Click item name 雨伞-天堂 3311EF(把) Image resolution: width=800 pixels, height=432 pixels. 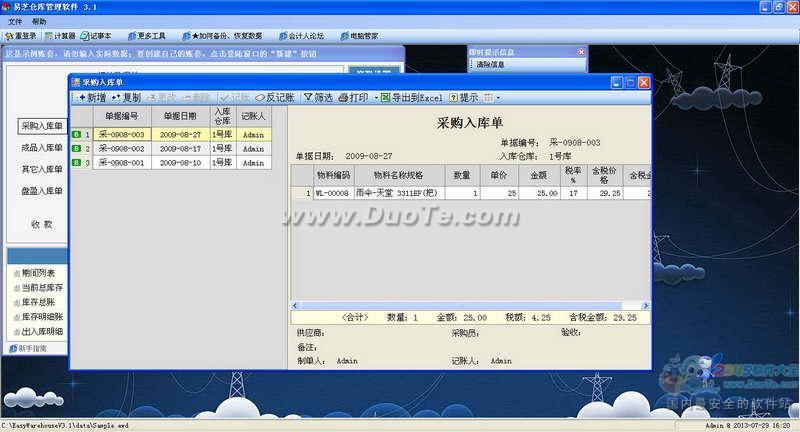[x=397, y=193]
